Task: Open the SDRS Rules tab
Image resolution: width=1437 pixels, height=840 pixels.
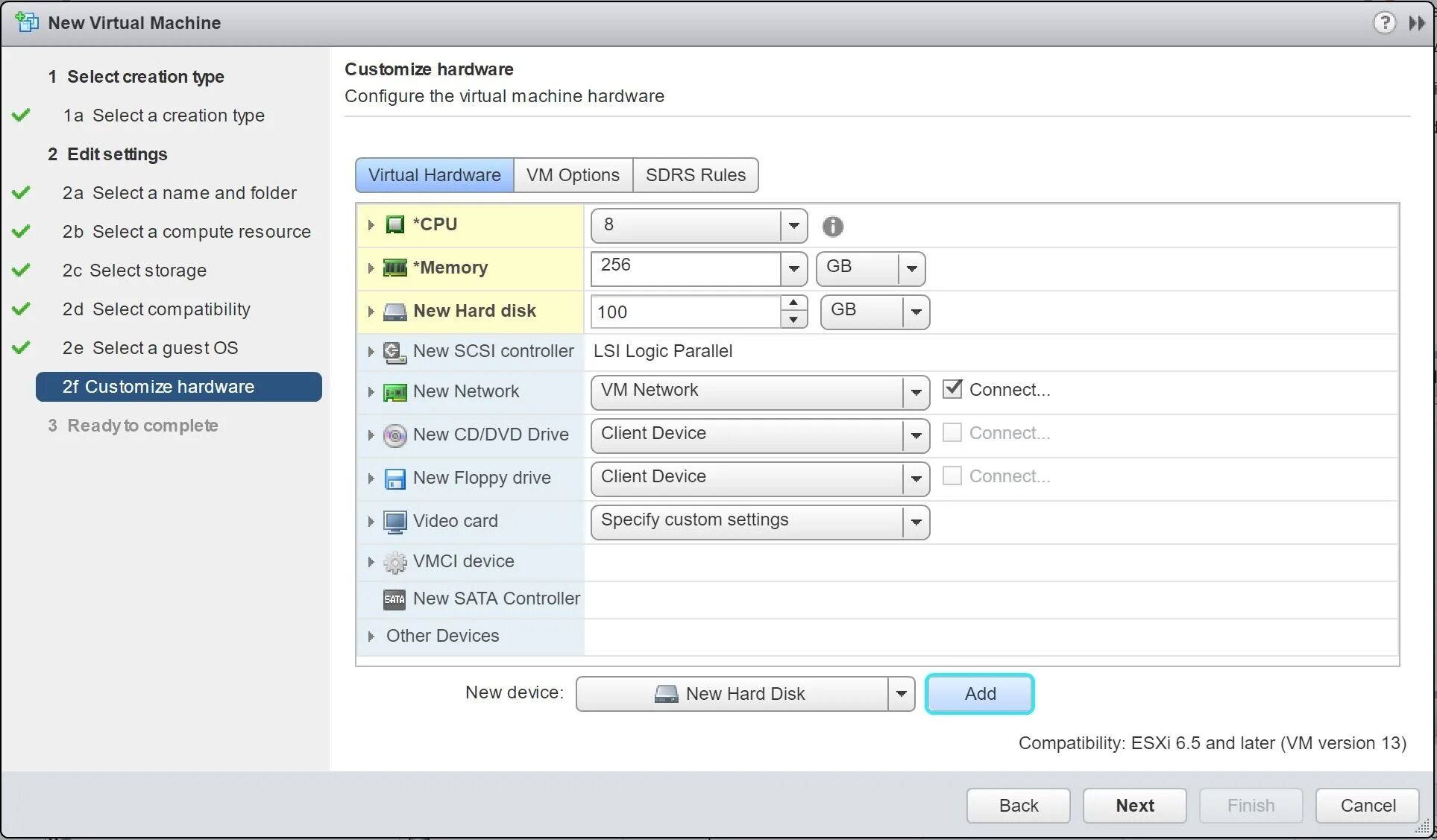Action: point(695,175)
